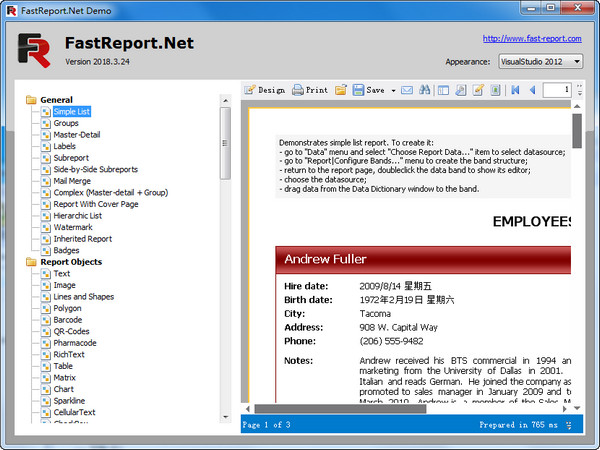Click the horizontal scrollbar in preview
The image size is (600, 450).
pyautogui.click(x=400, y=408)
